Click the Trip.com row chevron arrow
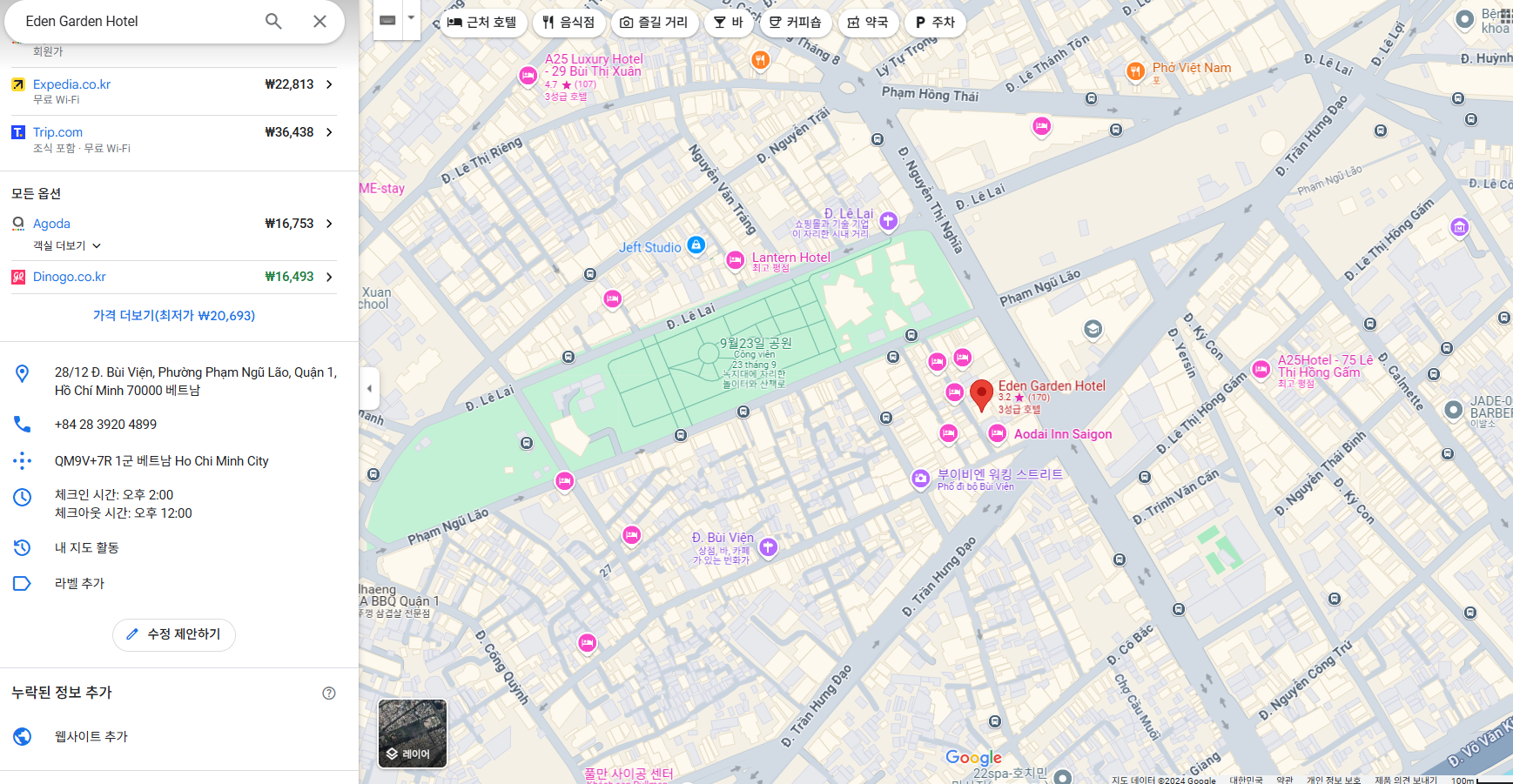The height and width of the screenshot is (784, 1513). tap(329, 132)
